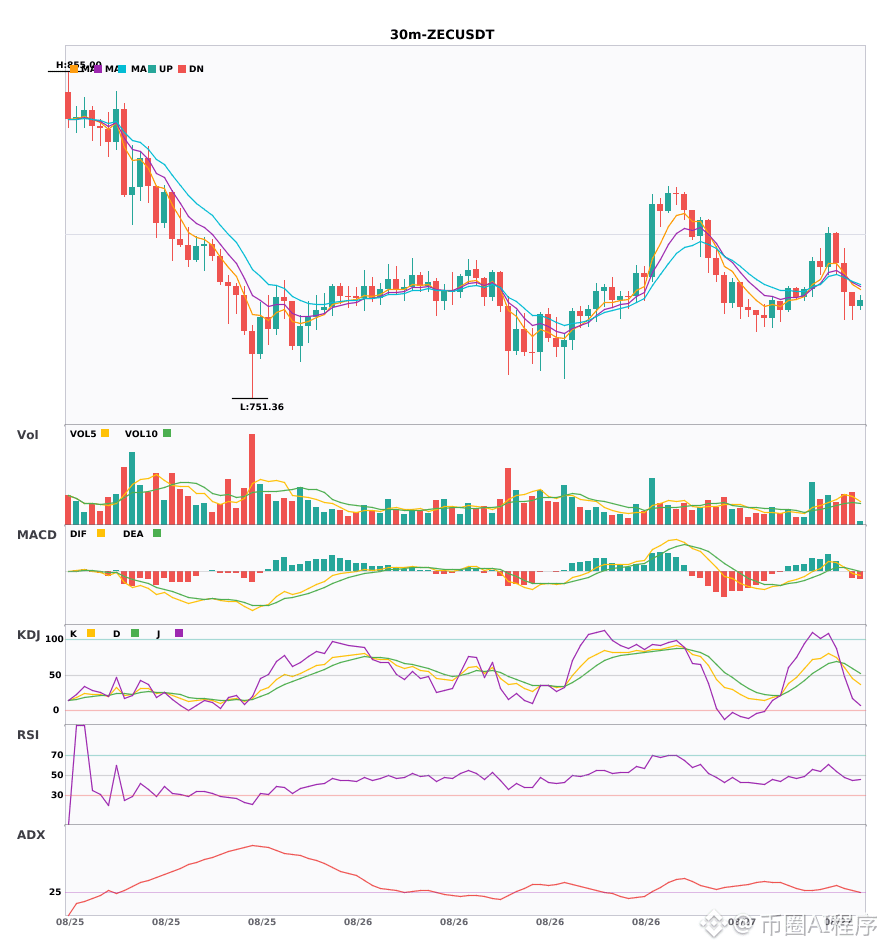Click the Vol panel label
The height and width of the screenshot is (950, 885).
pyautogui.click(x=27, y=435)
